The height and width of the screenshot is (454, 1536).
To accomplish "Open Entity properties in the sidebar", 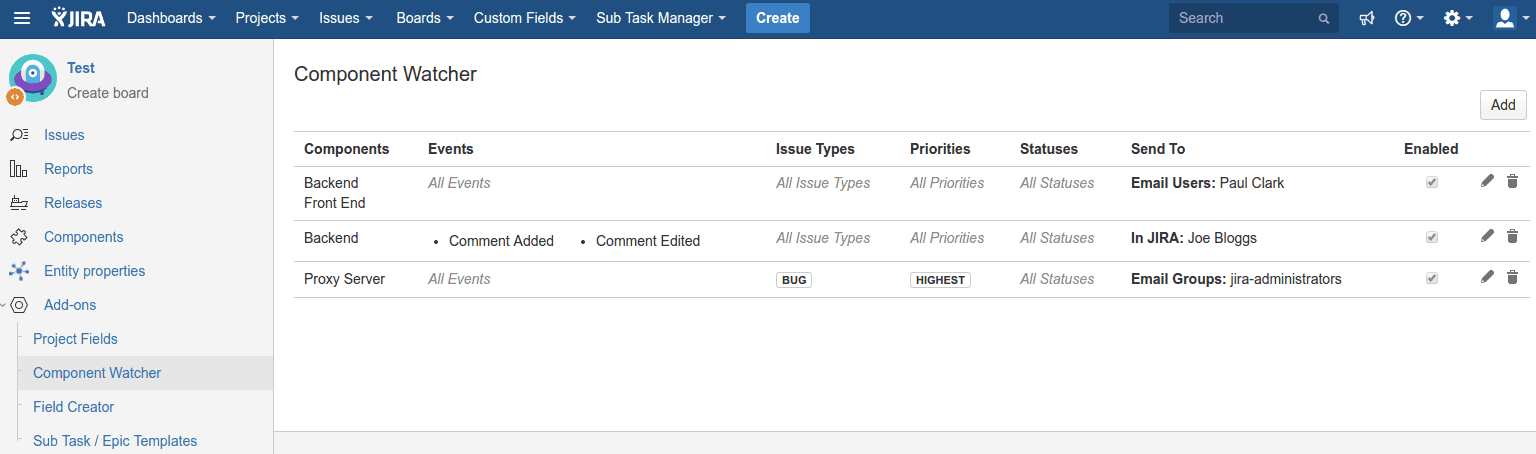I will click(94, 271).
